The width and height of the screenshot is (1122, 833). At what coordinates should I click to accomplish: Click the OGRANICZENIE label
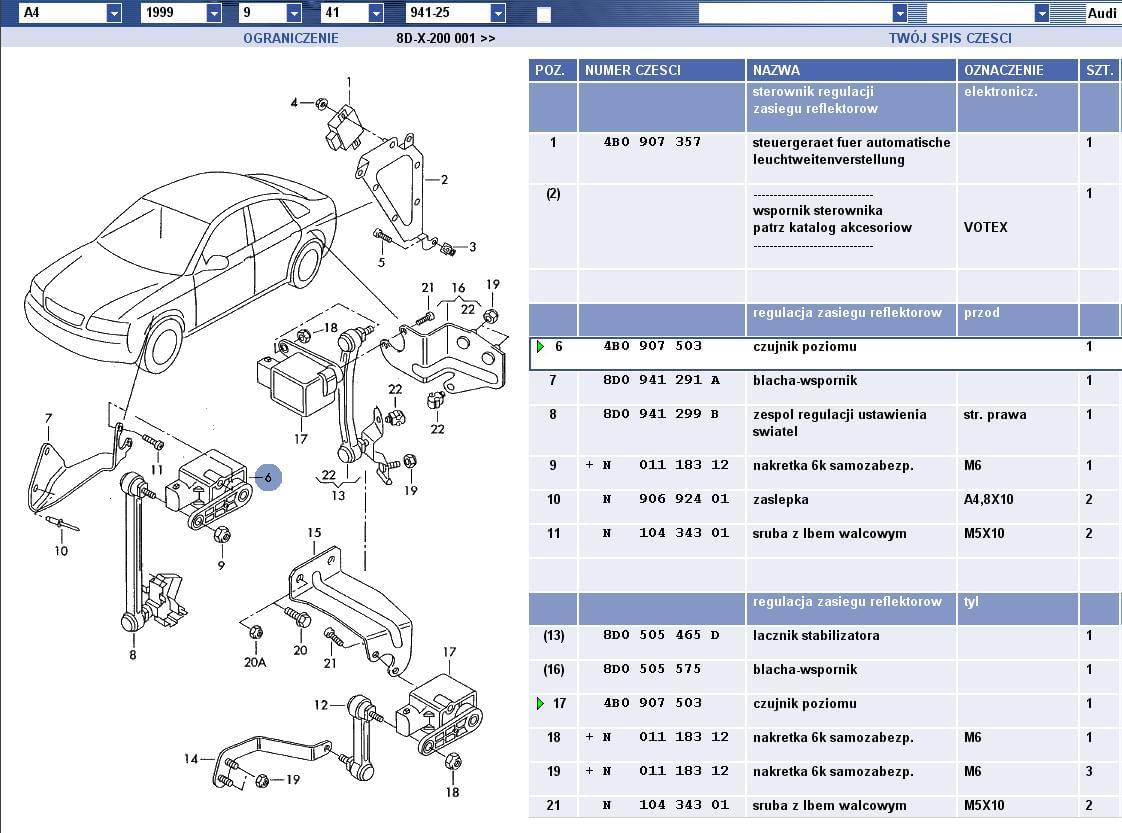291,38
